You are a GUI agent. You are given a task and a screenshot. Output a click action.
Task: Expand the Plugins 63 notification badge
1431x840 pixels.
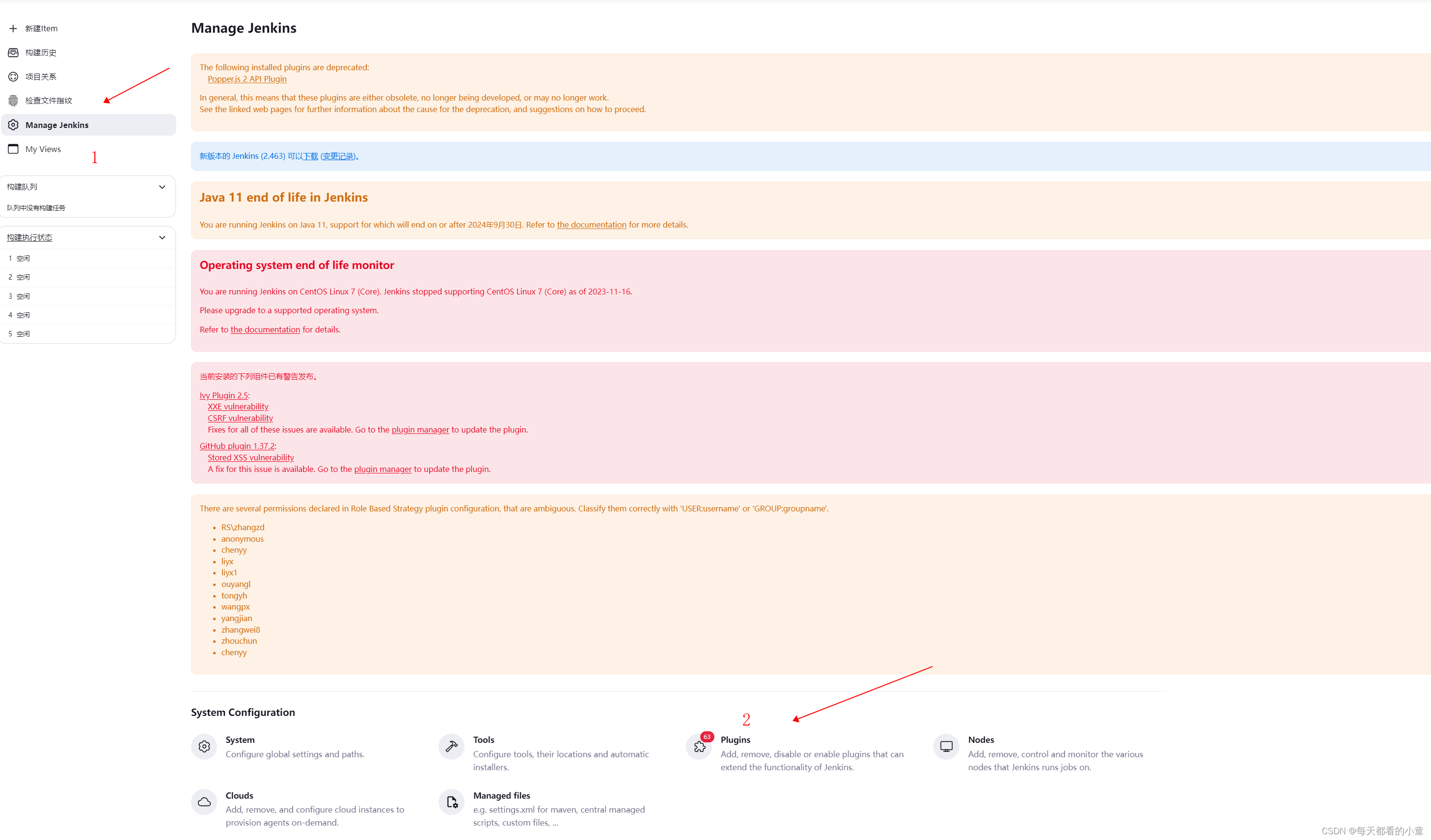coord(707,736)
